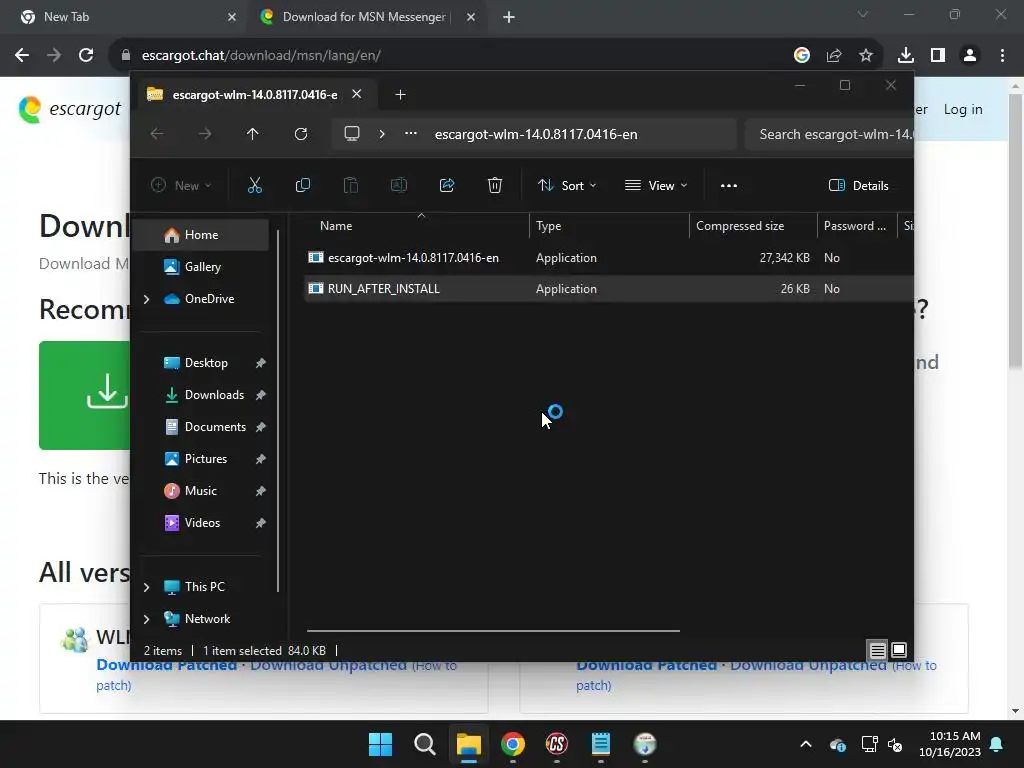Select the escargot-wlm-14.0.8117.0416-en application file

[609, 258]
